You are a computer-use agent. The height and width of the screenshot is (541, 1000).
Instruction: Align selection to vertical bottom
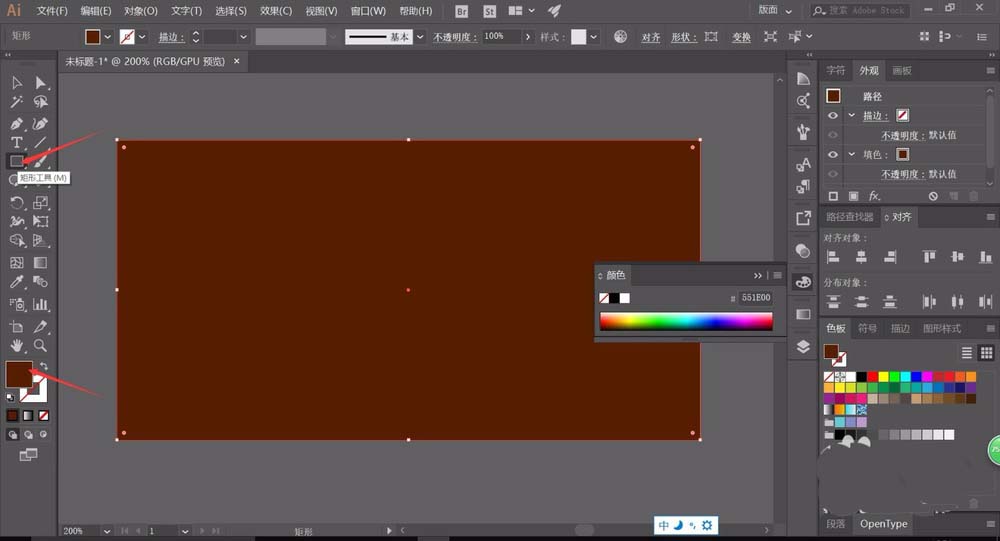985,256
